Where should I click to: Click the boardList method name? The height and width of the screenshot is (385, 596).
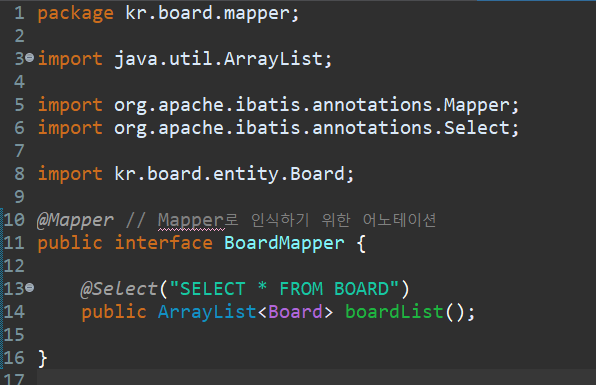394,312
